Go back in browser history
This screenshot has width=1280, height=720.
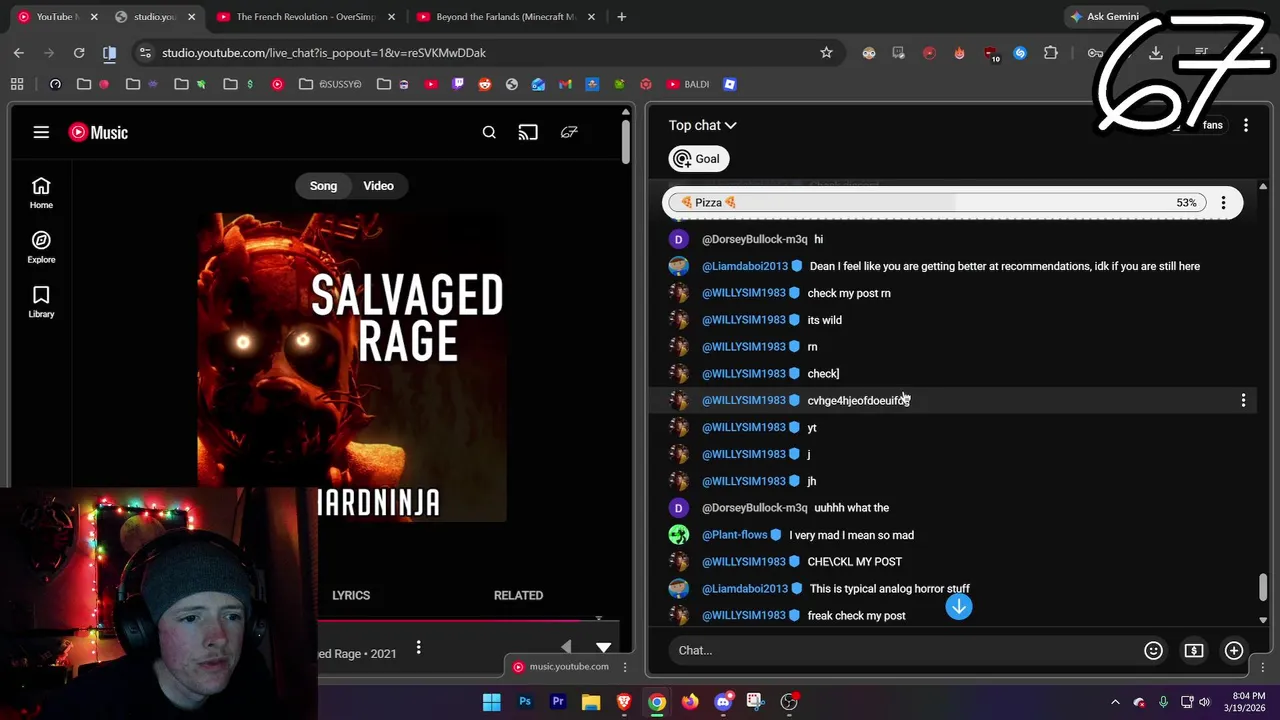pyautogui.click(x=19, y=53)
